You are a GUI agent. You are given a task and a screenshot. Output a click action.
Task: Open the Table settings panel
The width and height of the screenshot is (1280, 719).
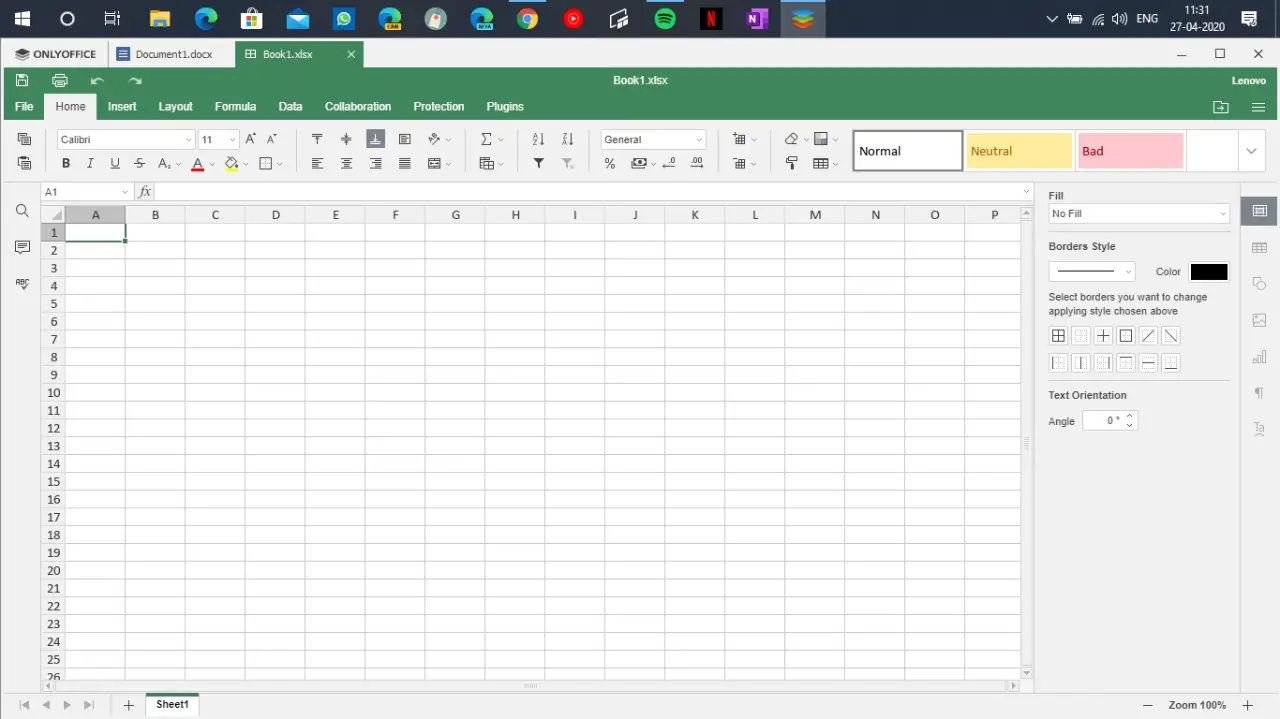point(1259,247)
